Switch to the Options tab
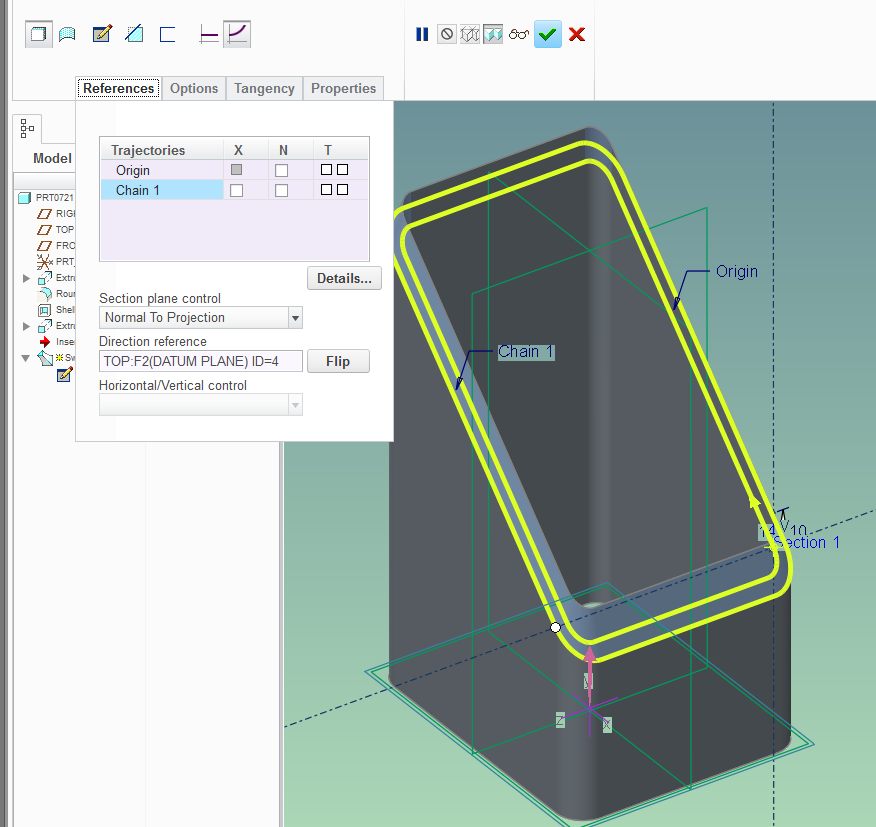Screen dimensions: 876x827 (194, 88)
